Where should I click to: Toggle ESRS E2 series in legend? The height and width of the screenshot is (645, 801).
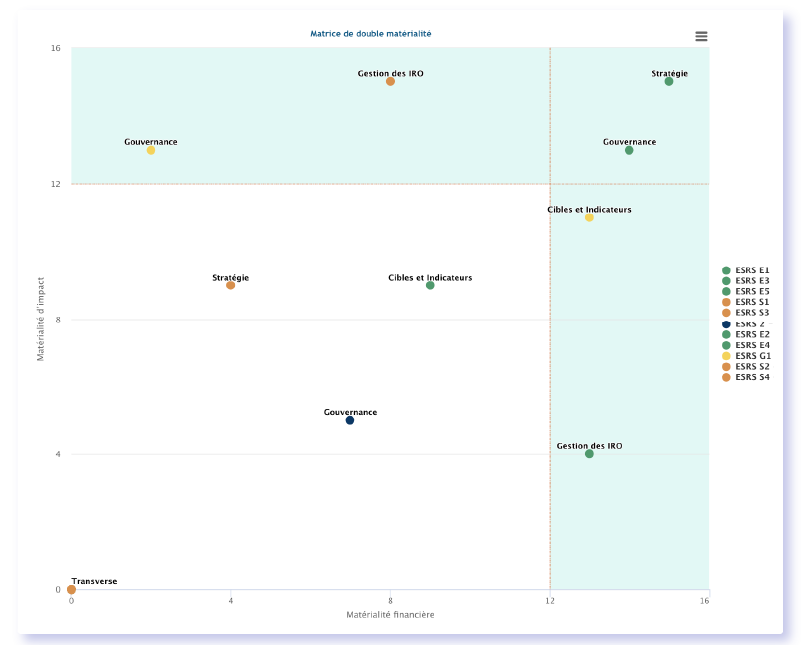(x=745, y=335)
